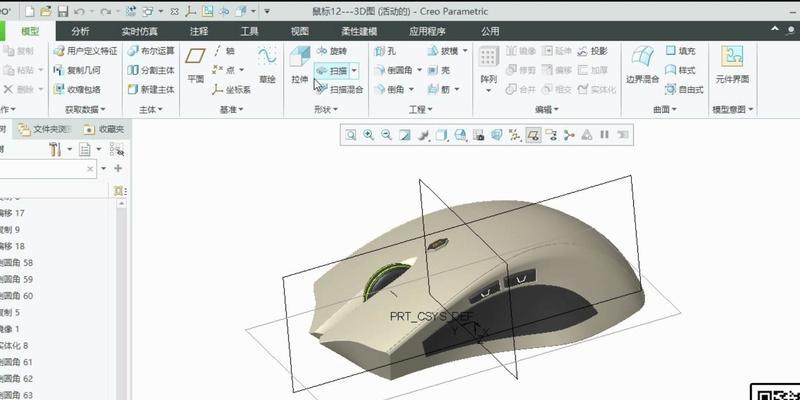Start the 拉伸 (Extrude) tool
Screen dimensions: 800x400
[x=300, y=66]
